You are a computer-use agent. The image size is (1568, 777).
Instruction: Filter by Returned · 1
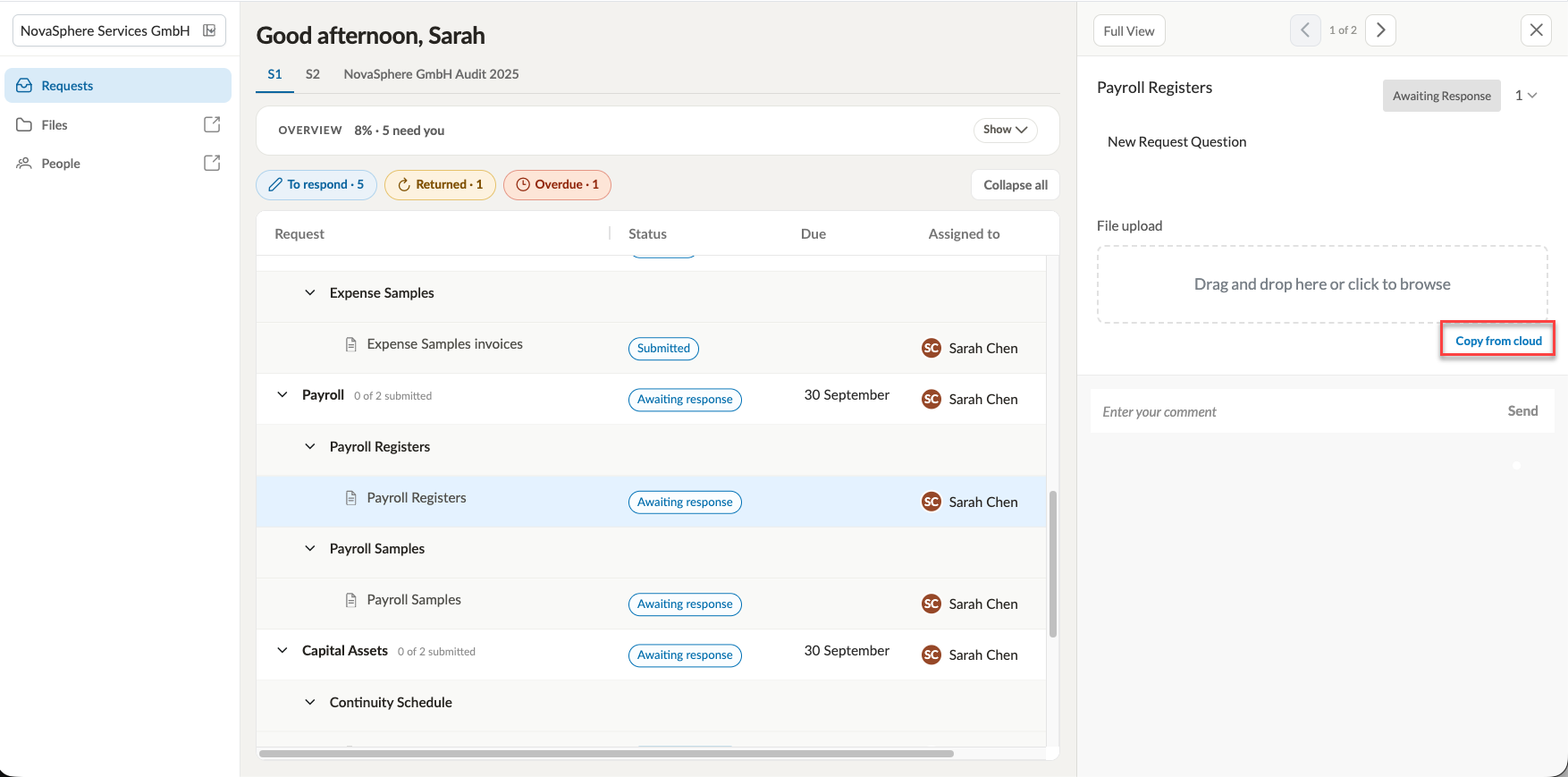[440, 185]
